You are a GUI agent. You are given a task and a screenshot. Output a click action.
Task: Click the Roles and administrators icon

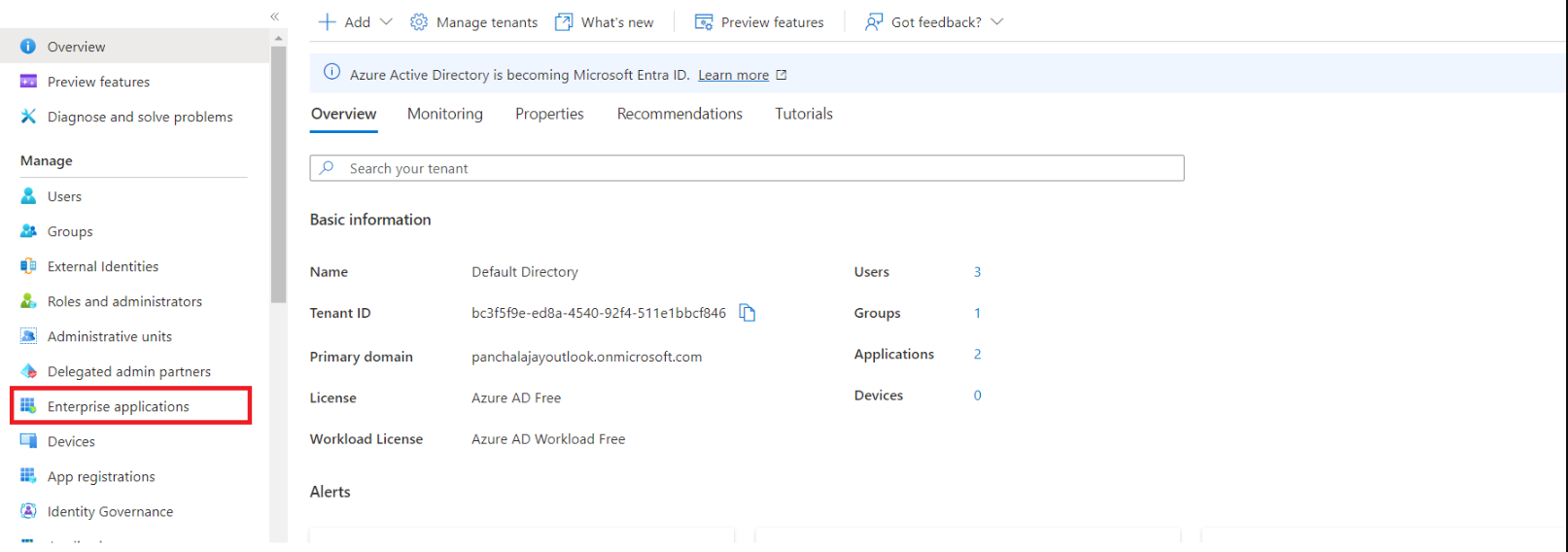pos(28,301)
